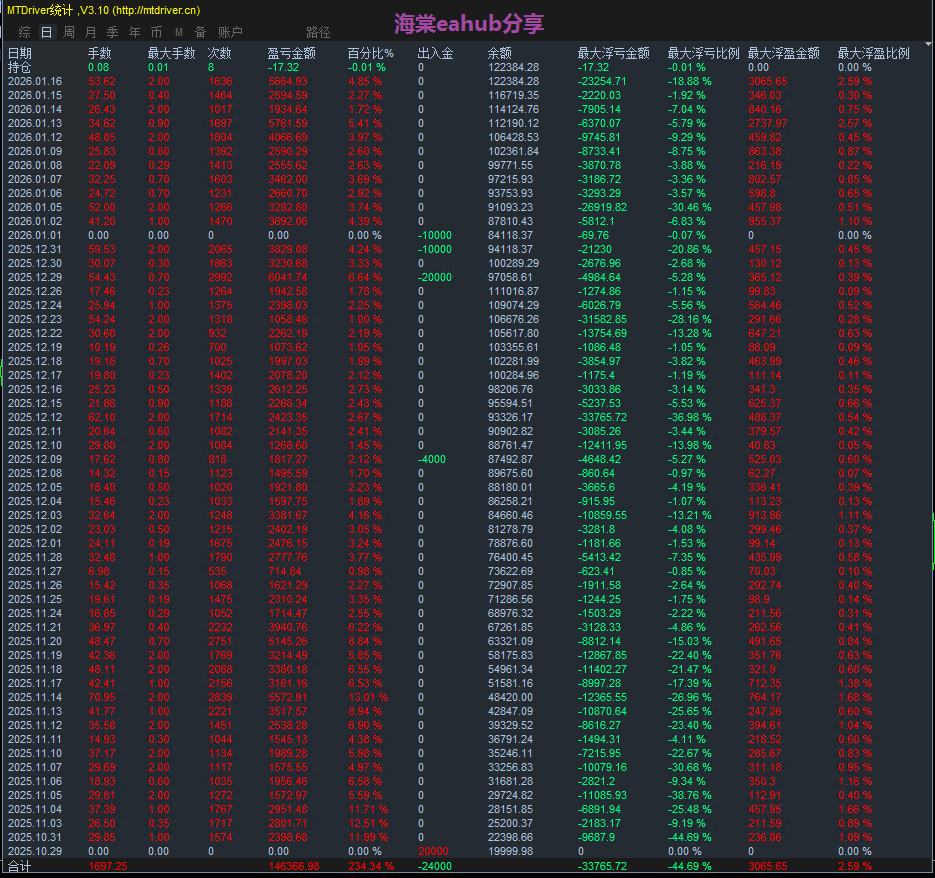935x878 pixels.
Task: Click percentage value 12.51 %
Action: click(368, 823)
